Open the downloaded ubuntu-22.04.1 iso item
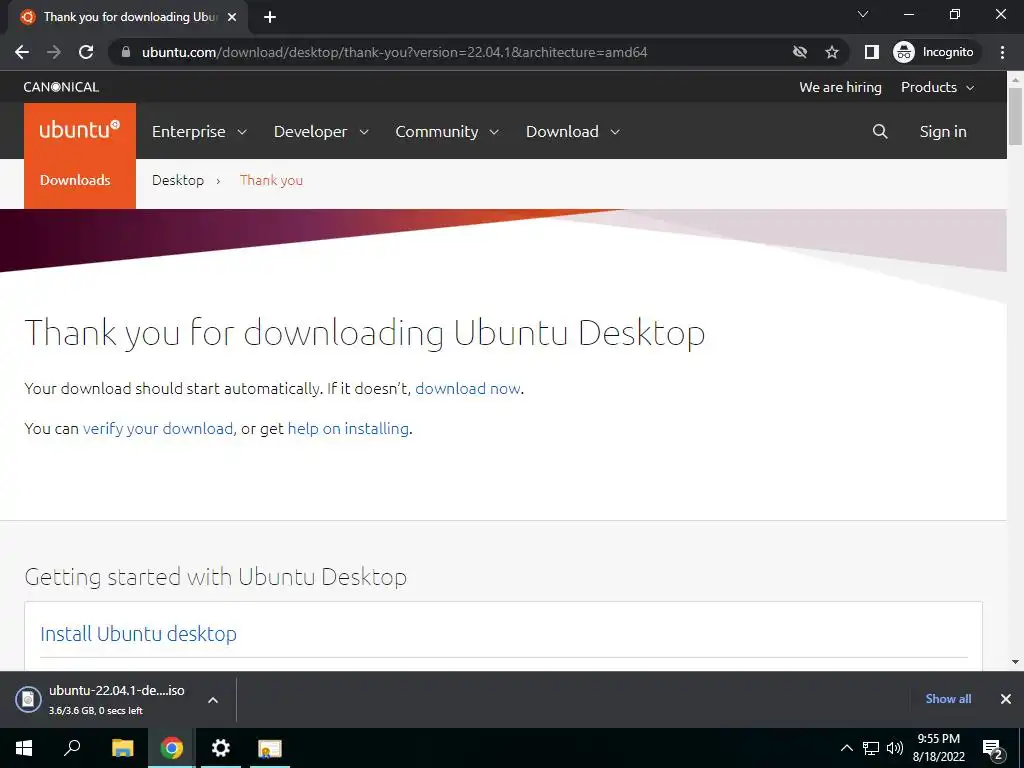This screenshot has height=768, width=1024. pos(116,699)
